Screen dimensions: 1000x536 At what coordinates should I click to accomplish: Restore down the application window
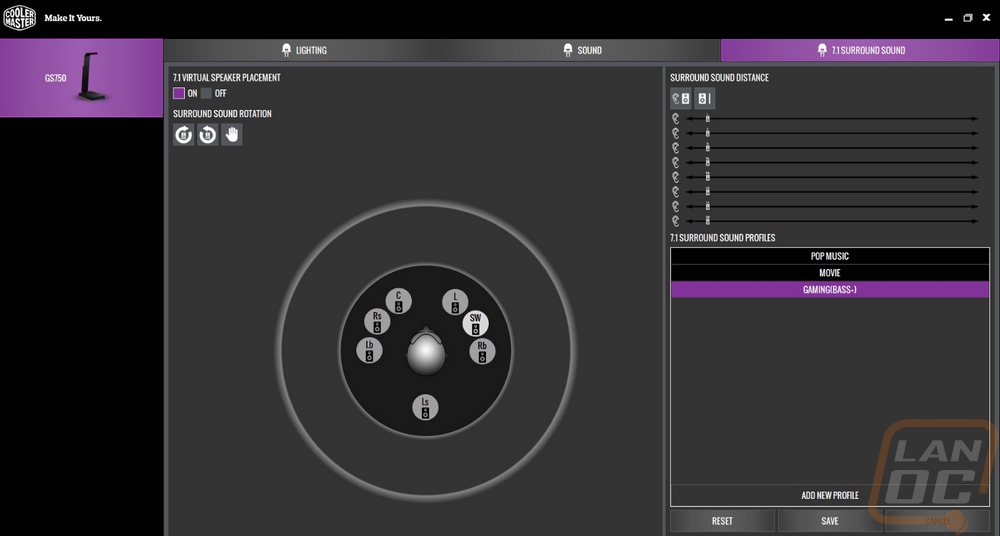(x=967, y=18)
